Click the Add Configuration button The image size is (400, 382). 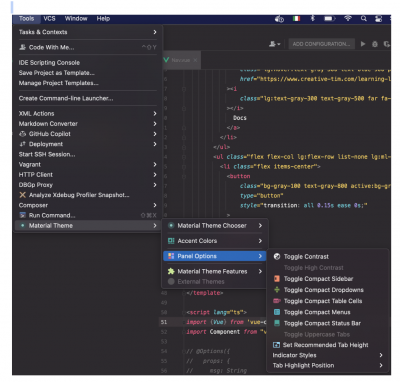tap(321, 44)
